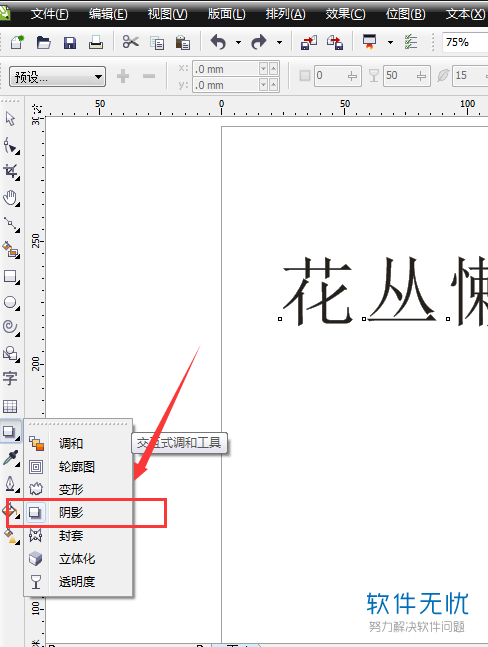Click the New document icon
The image size is (488, 647).
[17, 42]
